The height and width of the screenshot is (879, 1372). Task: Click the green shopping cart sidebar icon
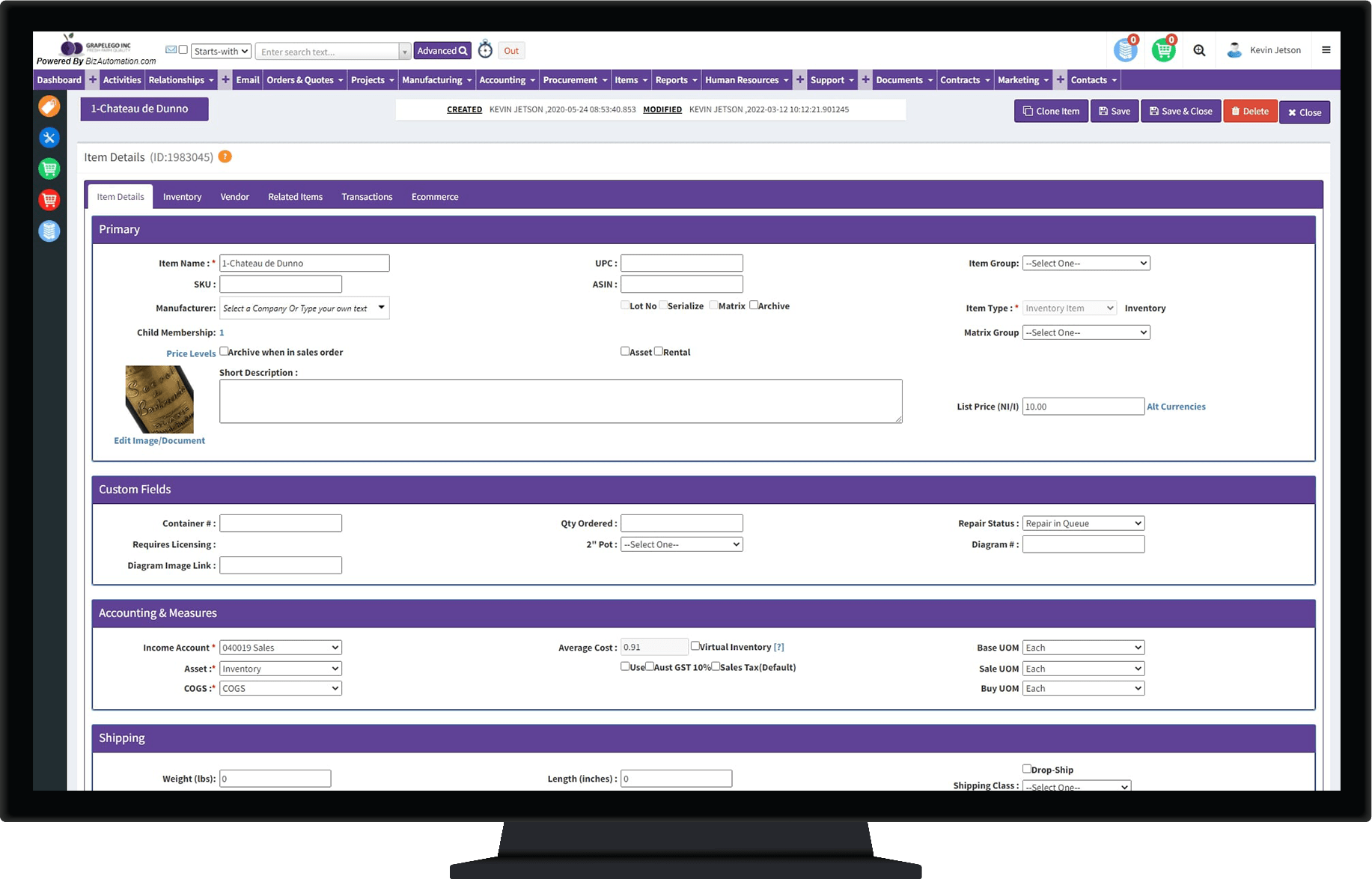coord(49,168)
